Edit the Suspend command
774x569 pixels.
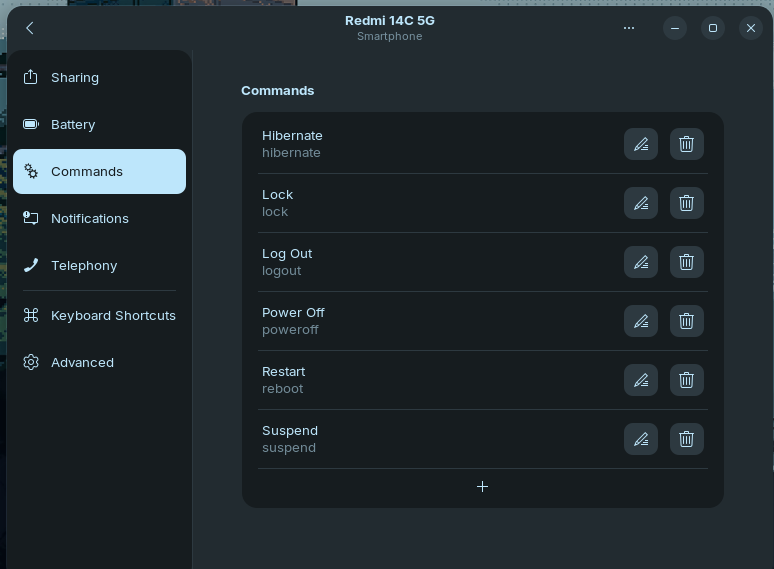pos(641,439)
